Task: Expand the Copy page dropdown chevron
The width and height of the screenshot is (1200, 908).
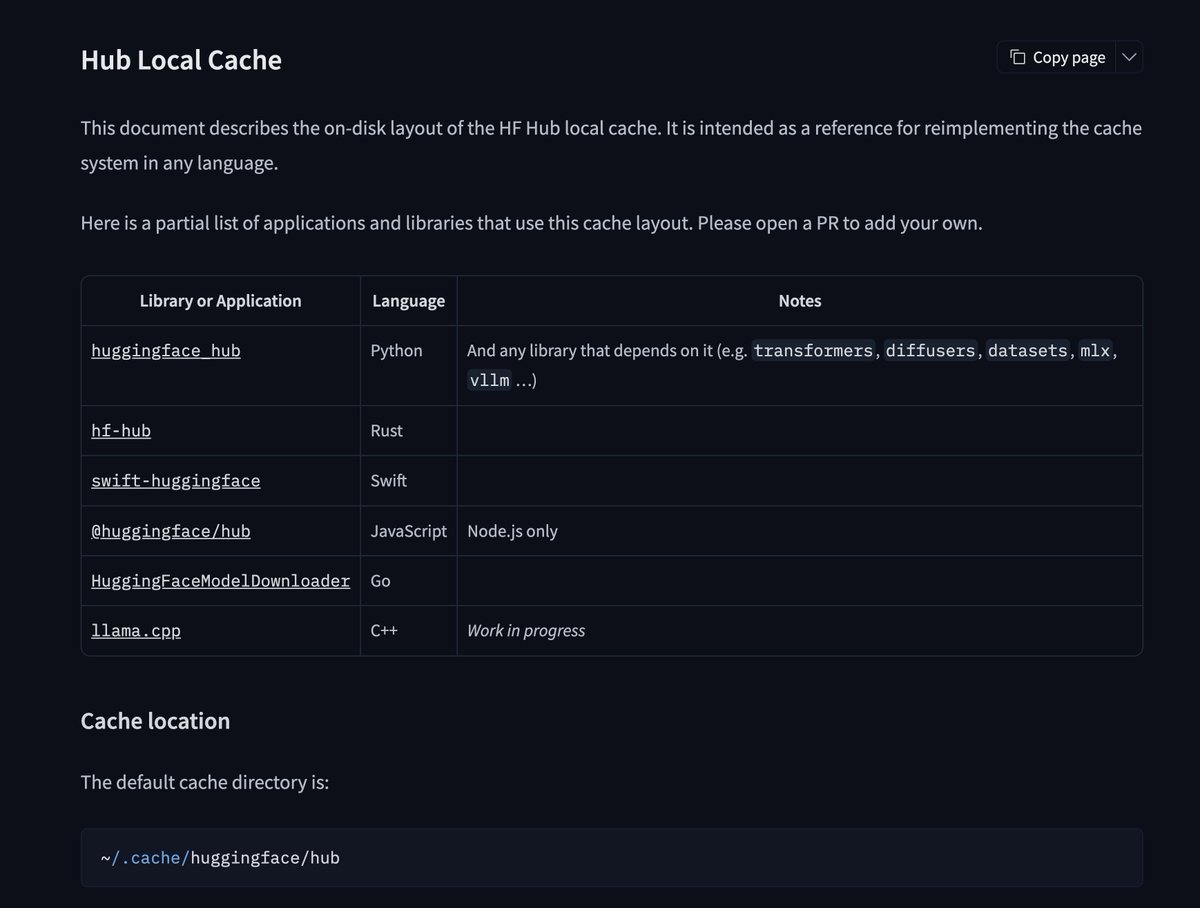Action: pos(1129,57)
